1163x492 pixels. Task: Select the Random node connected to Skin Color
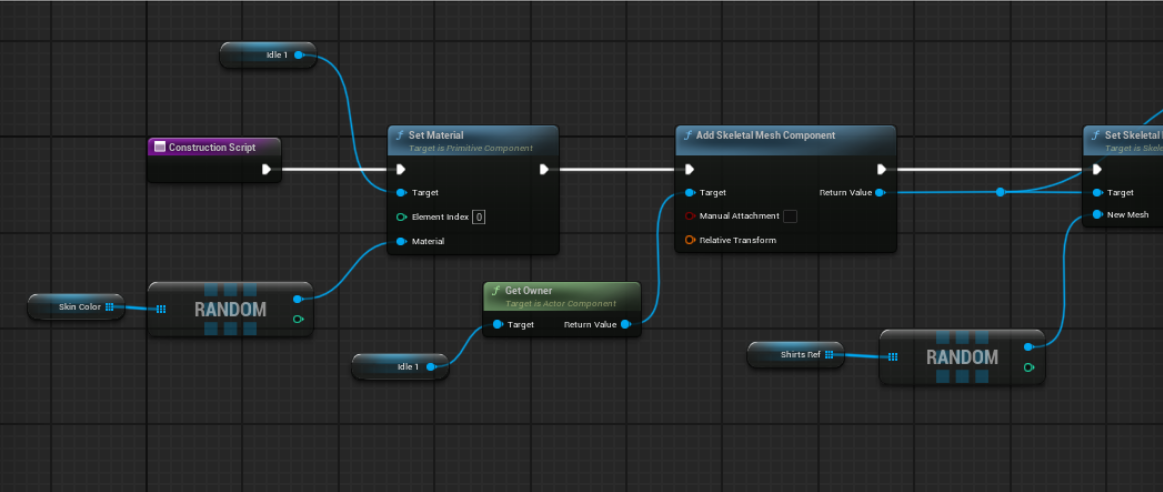click(x=230, y=310)
